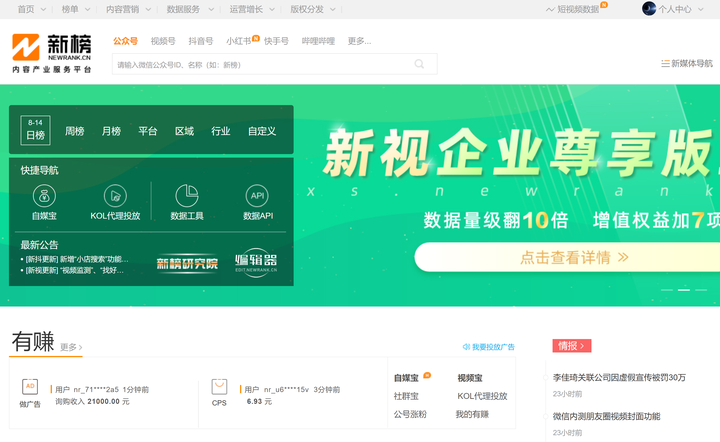Click the 个人中心 avatar icon

pos(649,9)
